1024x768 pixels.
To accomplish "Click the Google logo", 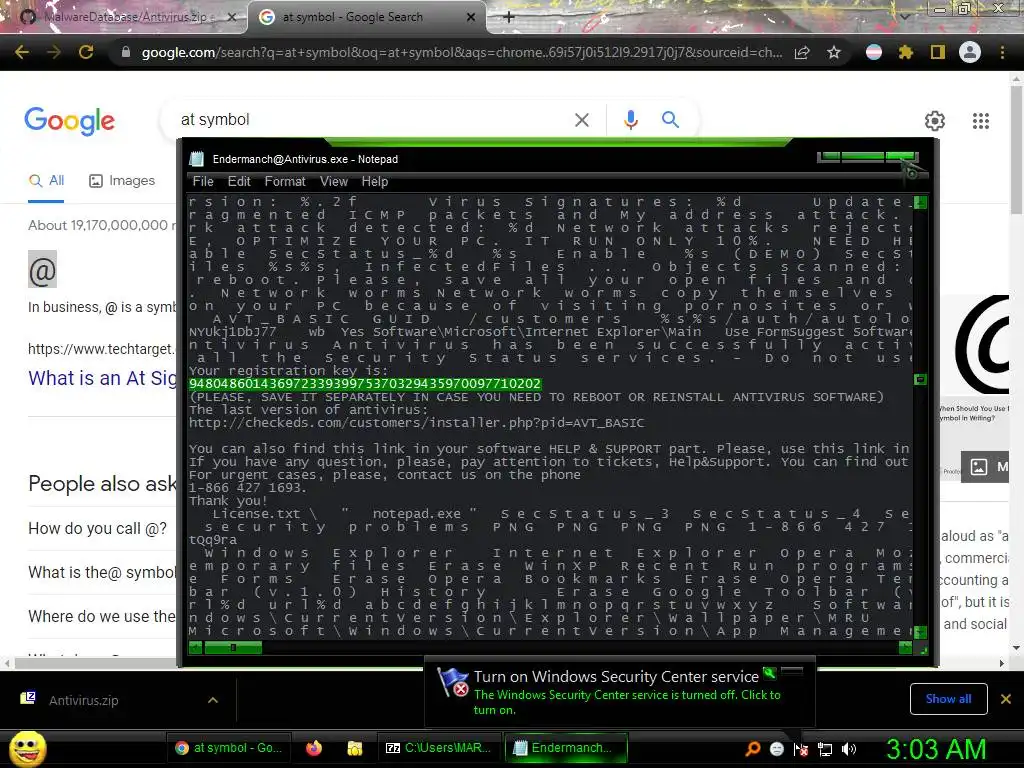I will coord(70,121).
